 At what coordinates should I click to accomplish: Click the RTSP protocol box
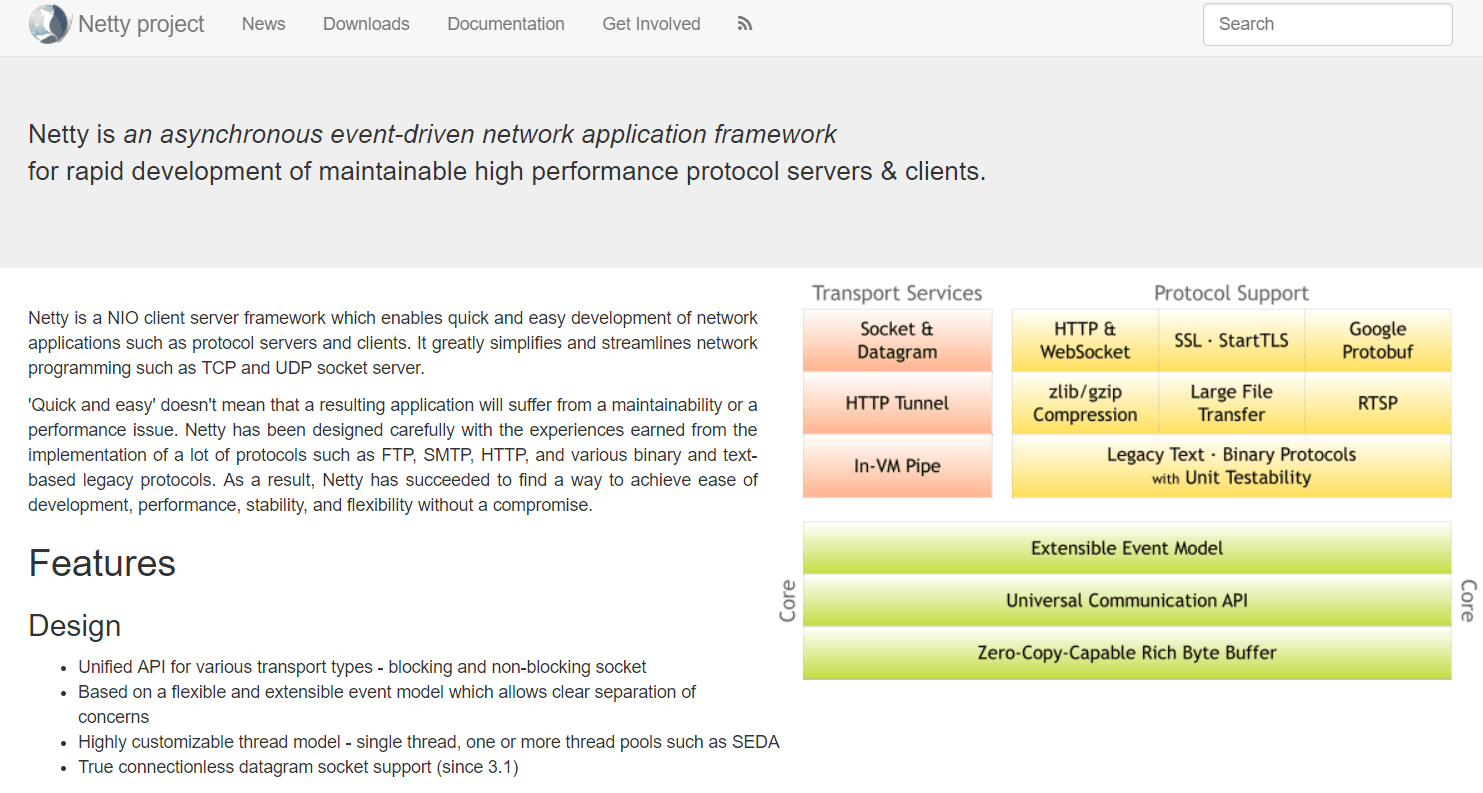1378,403
